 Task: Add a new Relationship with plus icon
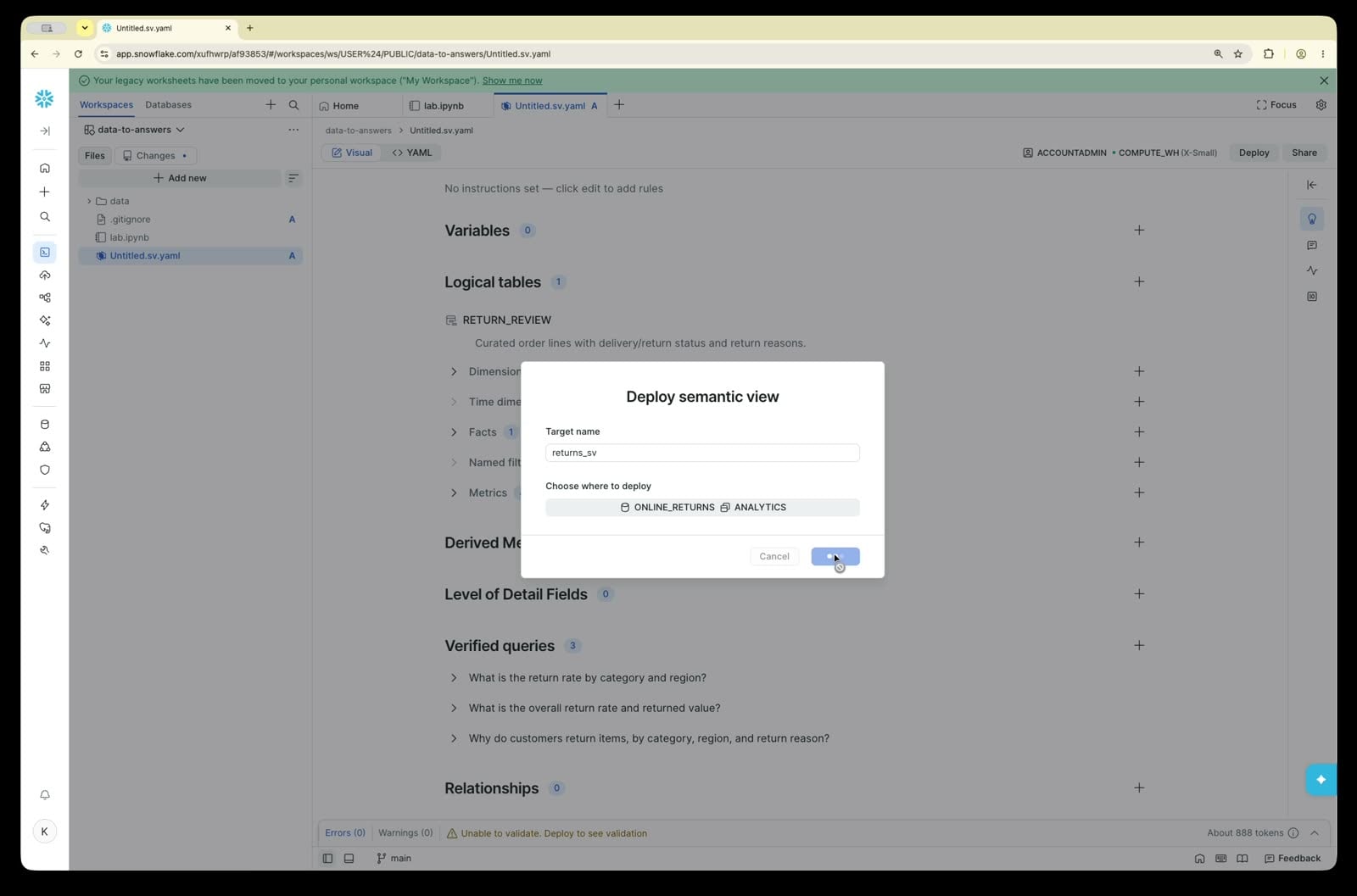click(1139, 788)
